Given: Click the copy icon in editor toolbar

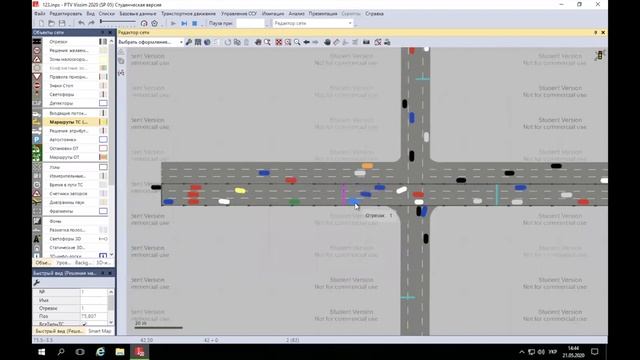Looking at the screenshot, I should 237,42.
